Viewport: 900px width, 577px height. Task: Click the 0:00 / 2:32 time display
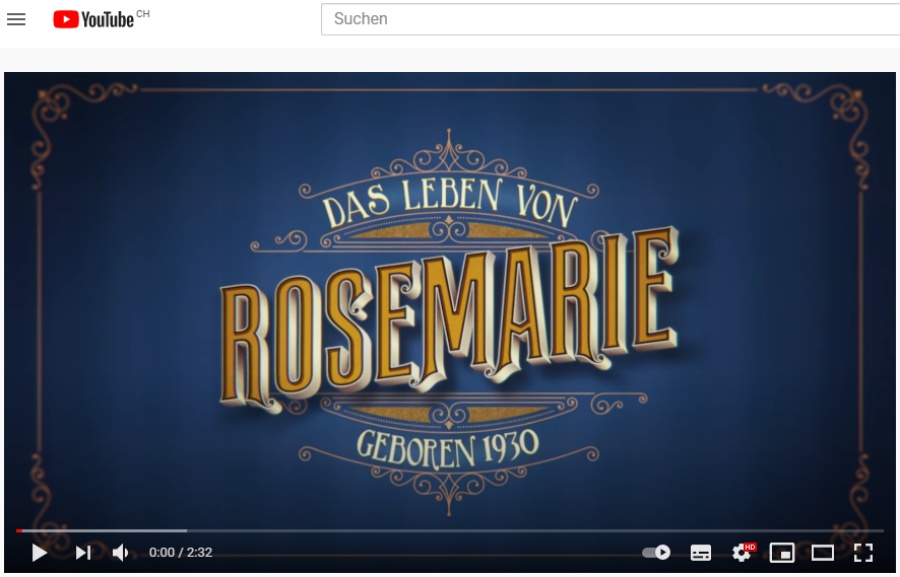(x=181, y=552)
